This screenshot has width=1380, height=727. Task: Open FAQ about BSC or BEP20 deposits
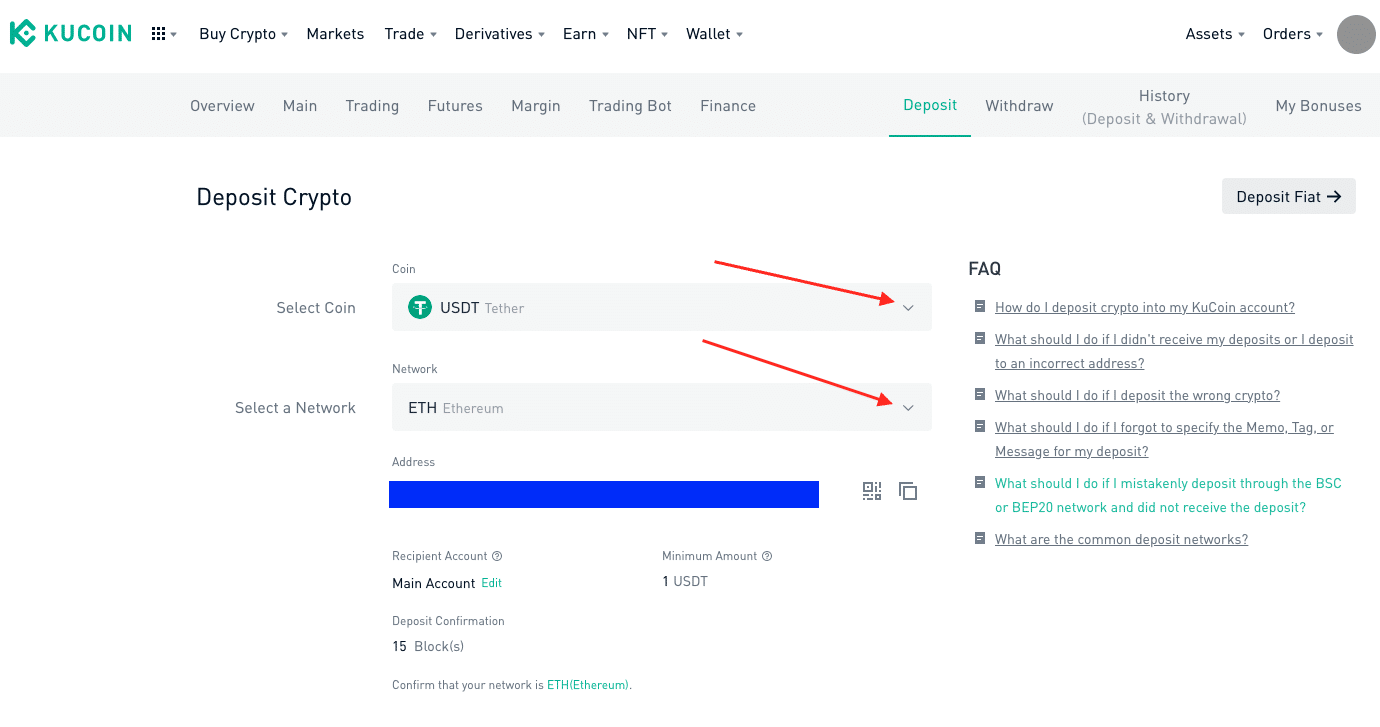coord(1168,496)
